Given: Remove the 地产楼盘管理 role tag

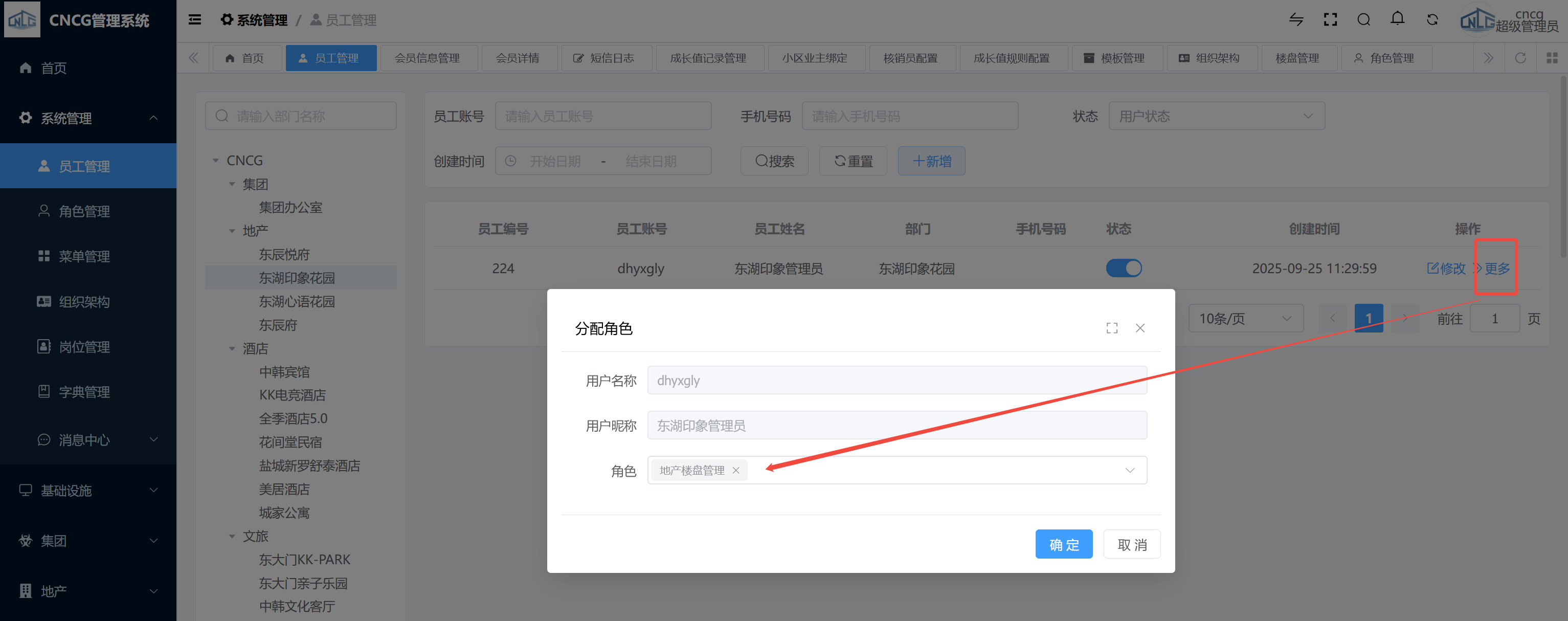Looking at the screenshot, I should click(x=736, y=470).
